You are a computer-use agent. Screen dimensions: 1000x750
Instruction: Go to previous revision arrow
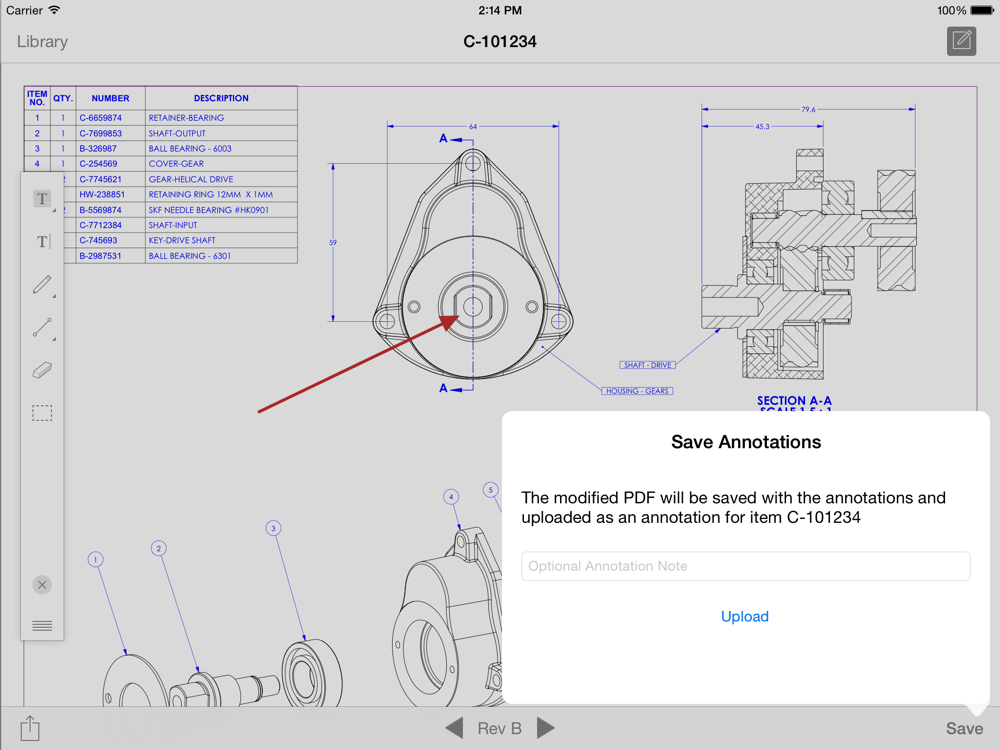pyautogui.click(x=454, y=728)
